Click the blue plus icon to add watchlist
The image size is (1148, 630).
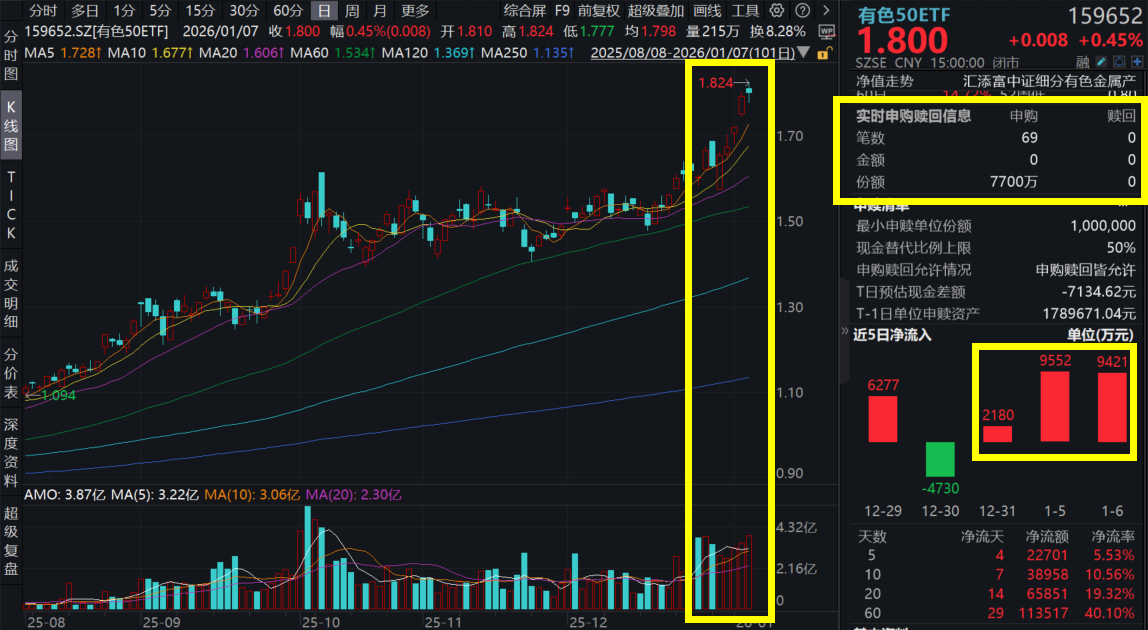pyautogui.click(x=1137, y=62)
